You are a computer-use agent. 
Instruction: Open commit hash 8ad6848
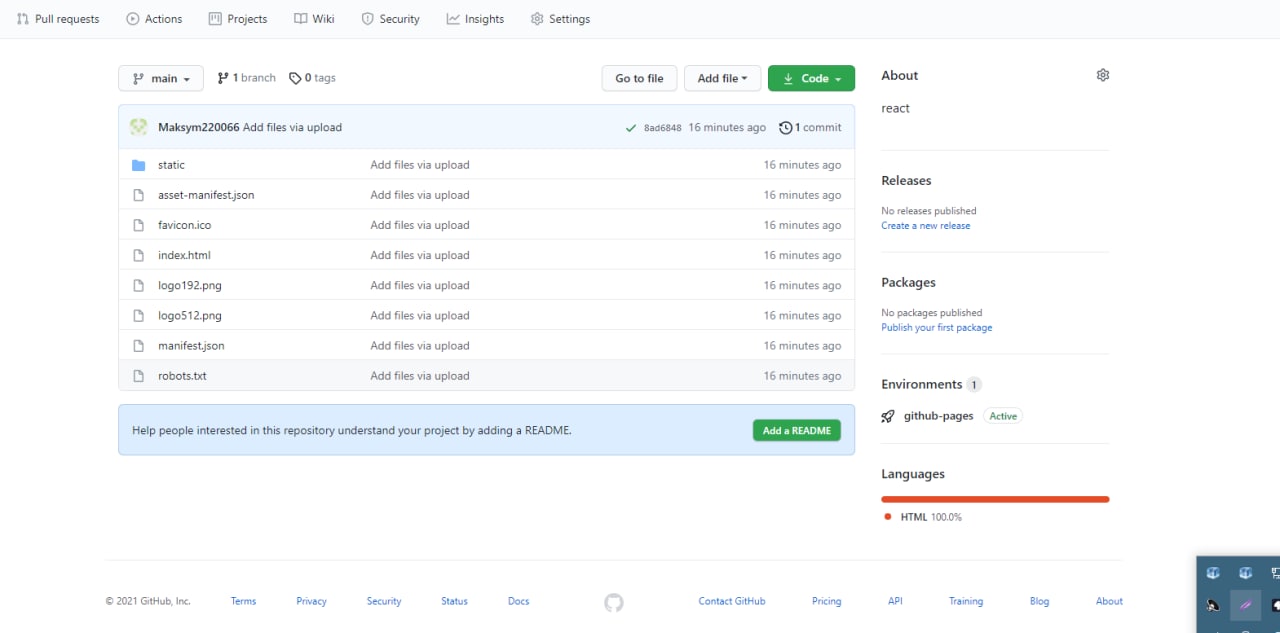(x=662, y=128)
